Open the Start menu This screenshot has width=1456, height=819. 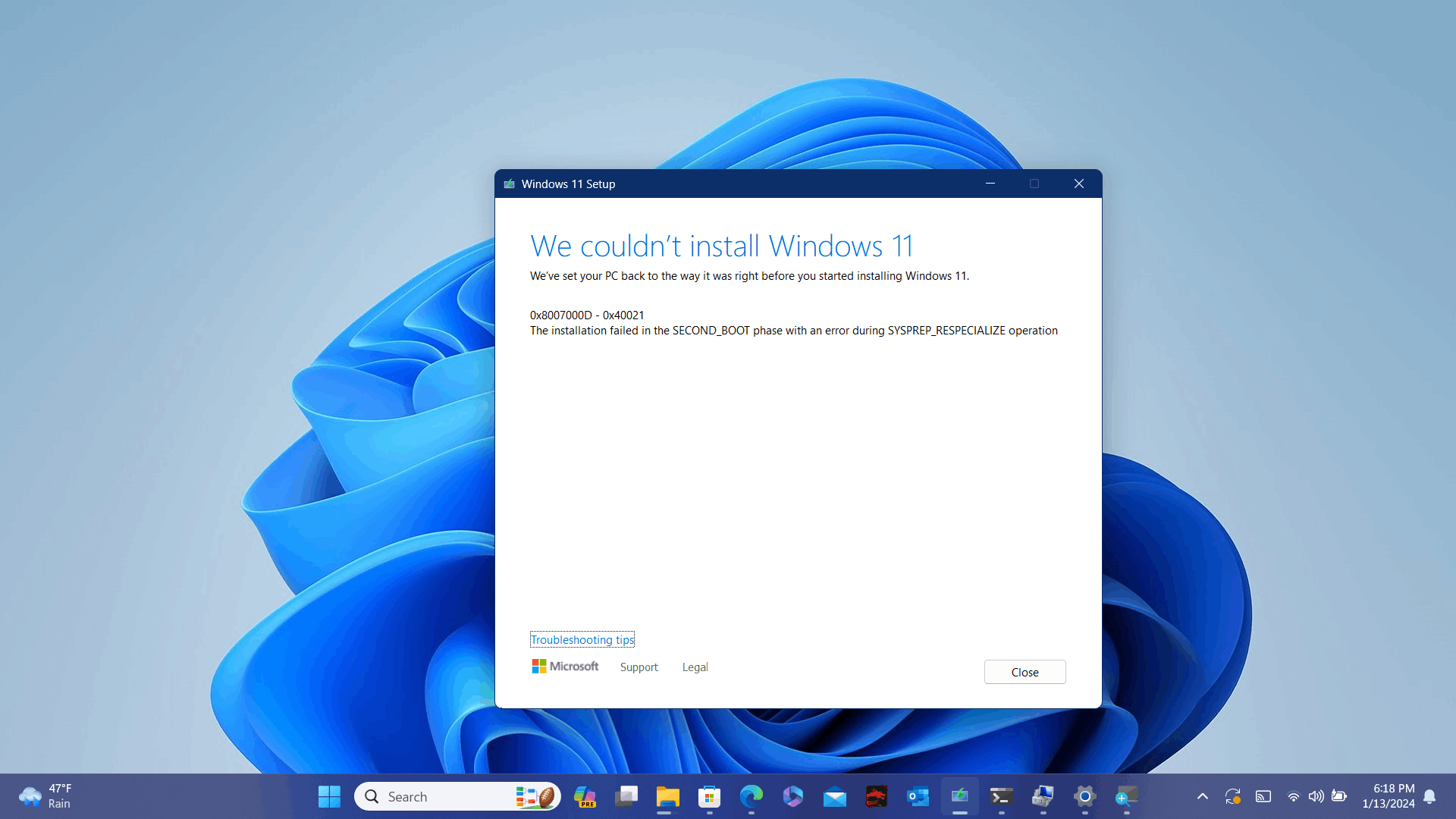click(x=329, y=796)
